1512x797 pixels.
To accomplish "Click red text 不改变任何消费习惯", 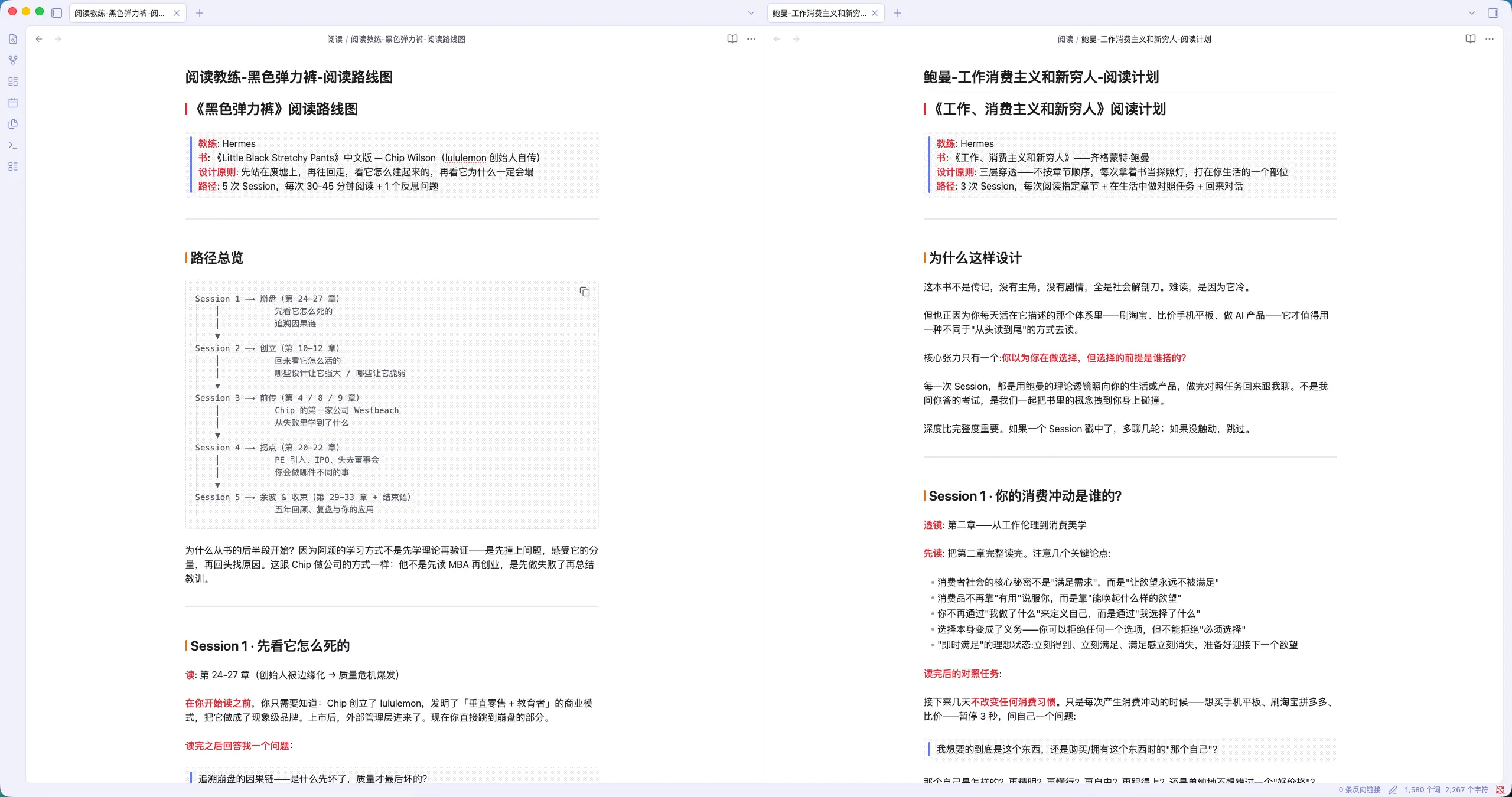I will 1014,702.
